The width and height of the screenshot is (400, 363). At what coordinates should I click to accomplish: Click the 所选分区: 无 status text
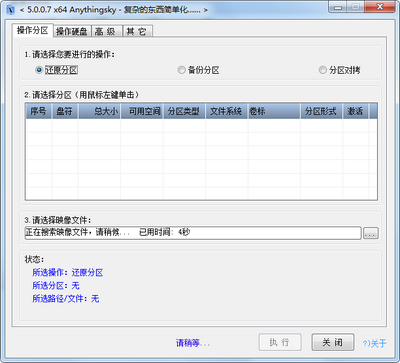[56, 286]
